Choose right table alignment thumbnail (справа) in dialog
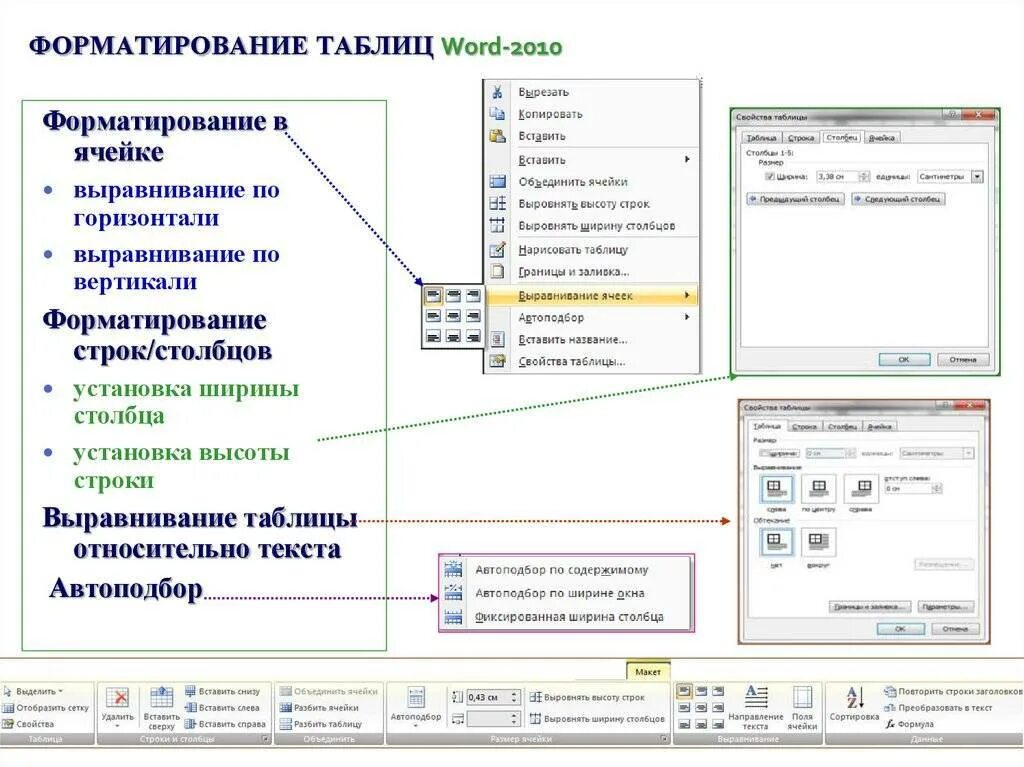Screen dimensions: 1024x767 pyautogui.click(x=861, y=488)
